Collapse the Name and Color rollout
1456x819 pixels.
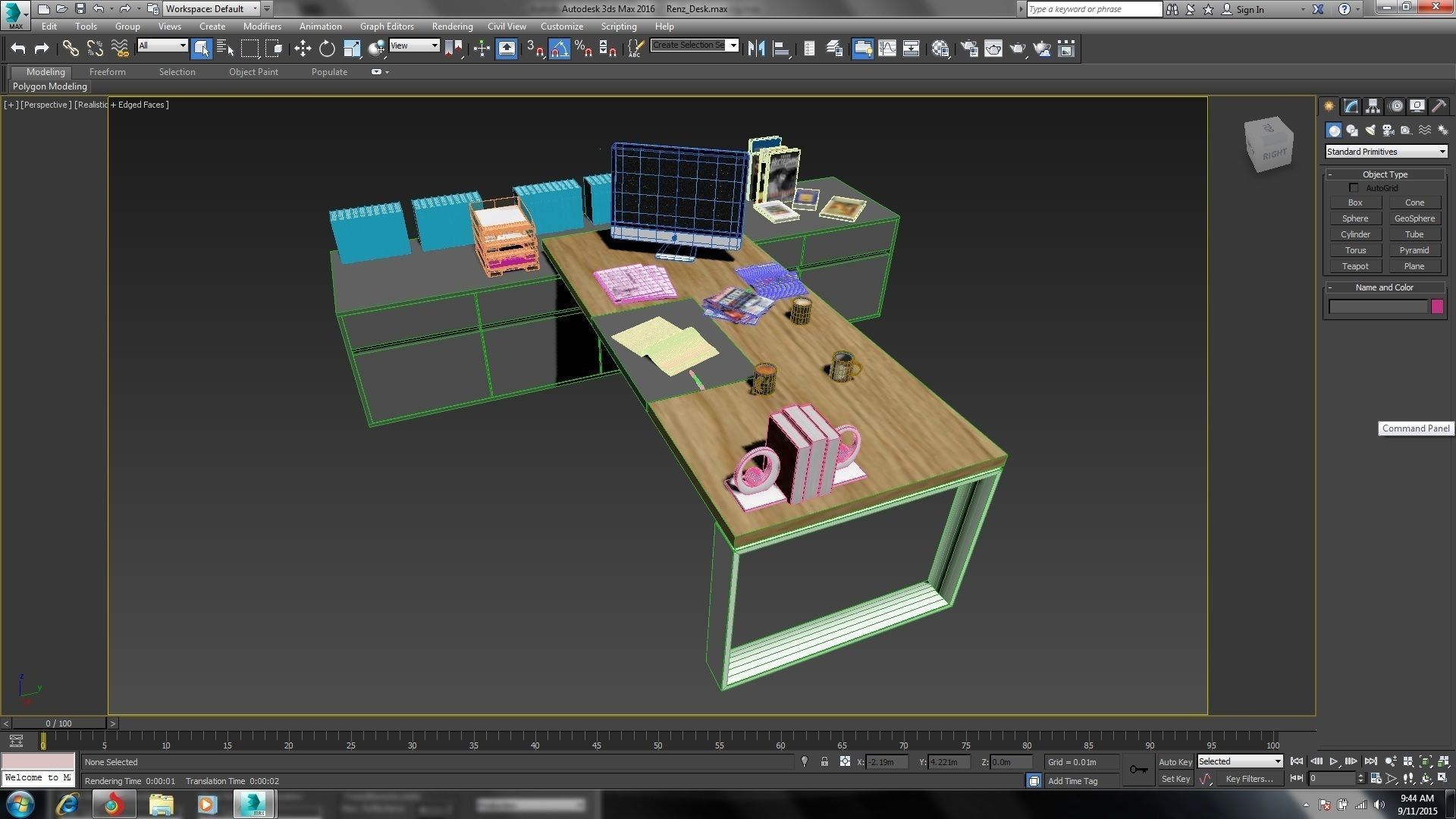(1385, 287)
